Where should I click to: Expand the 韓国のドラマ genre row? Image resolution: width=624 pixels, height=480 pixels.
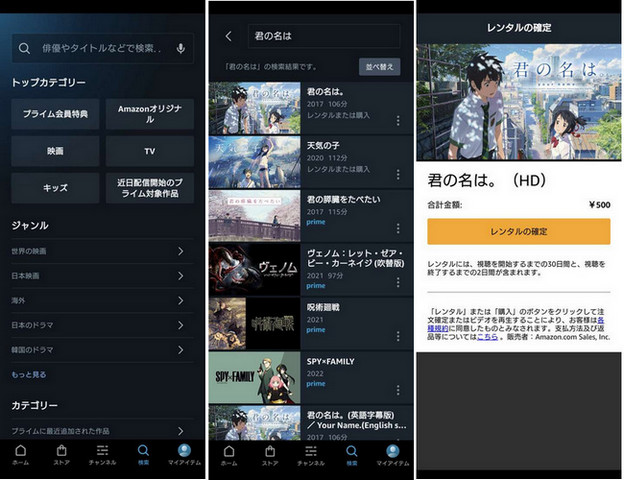pyautogui.click(x=102, y=350)
